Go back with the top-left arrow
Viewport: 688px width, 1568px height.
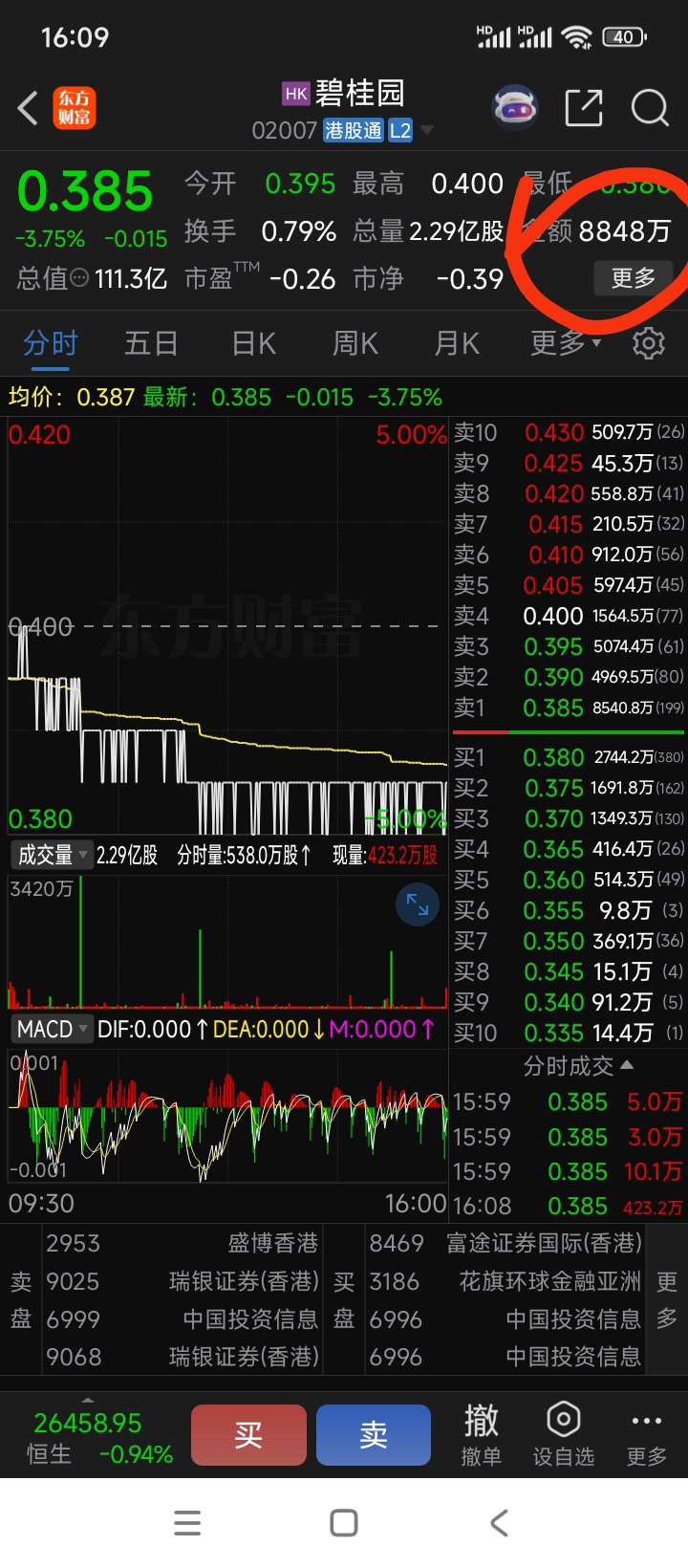(x=28, y=108)
